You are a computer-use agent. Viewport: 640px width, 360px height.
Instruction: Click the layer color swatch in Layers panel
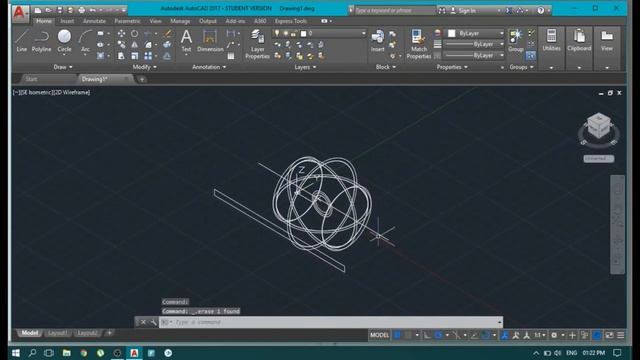click(303, 33)
